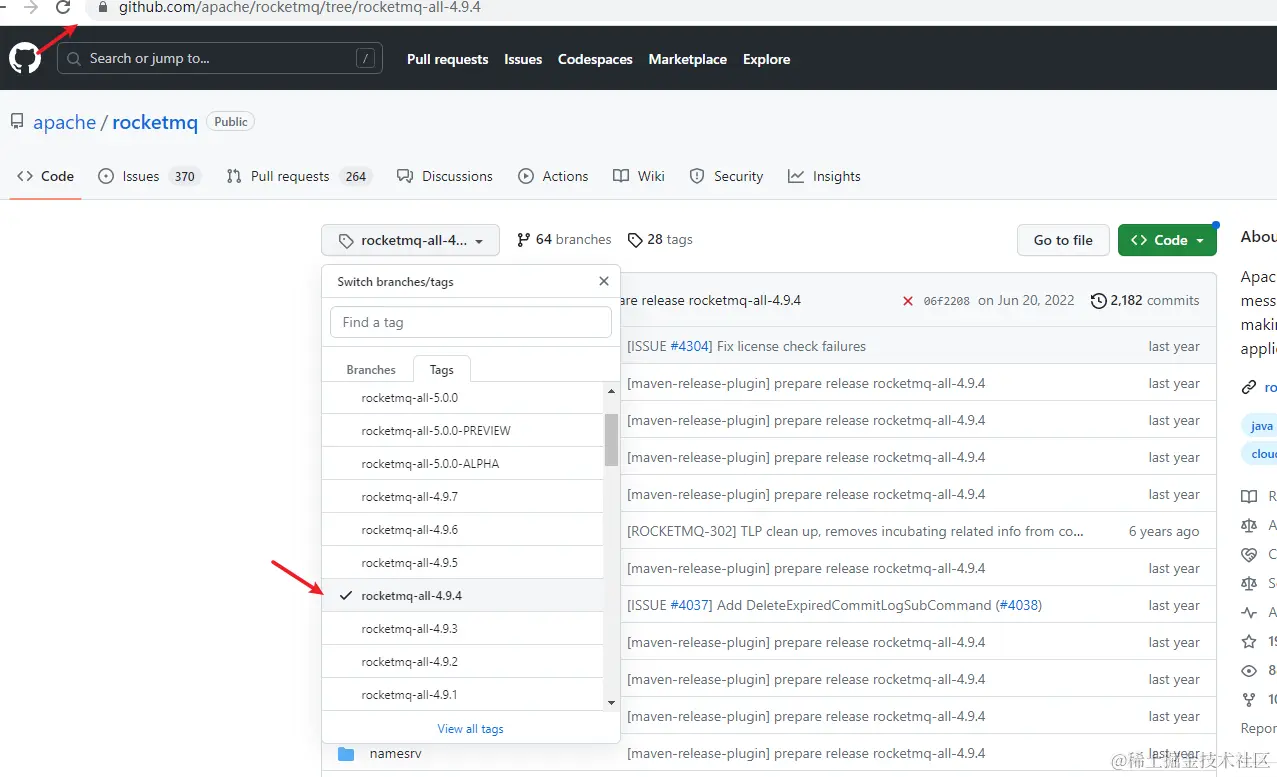Click checked tag rocketmq-all-4.9.4
This screenshot has width=1277, height=777.
[463, 595]
